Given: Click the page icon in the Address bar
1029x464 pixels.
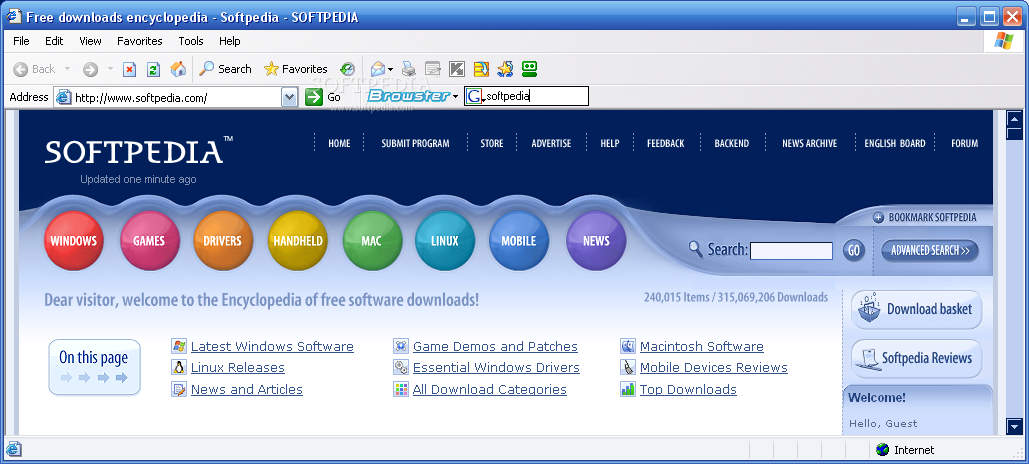Looking at the screenshot, I should pyautogui.click(x=63, y=97).
